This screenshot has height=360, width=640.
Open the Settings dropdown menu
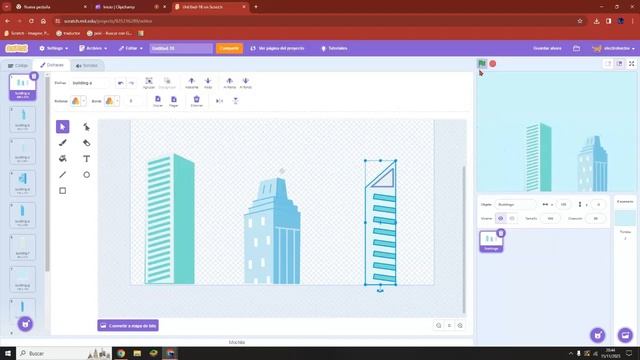pos(53,48)
